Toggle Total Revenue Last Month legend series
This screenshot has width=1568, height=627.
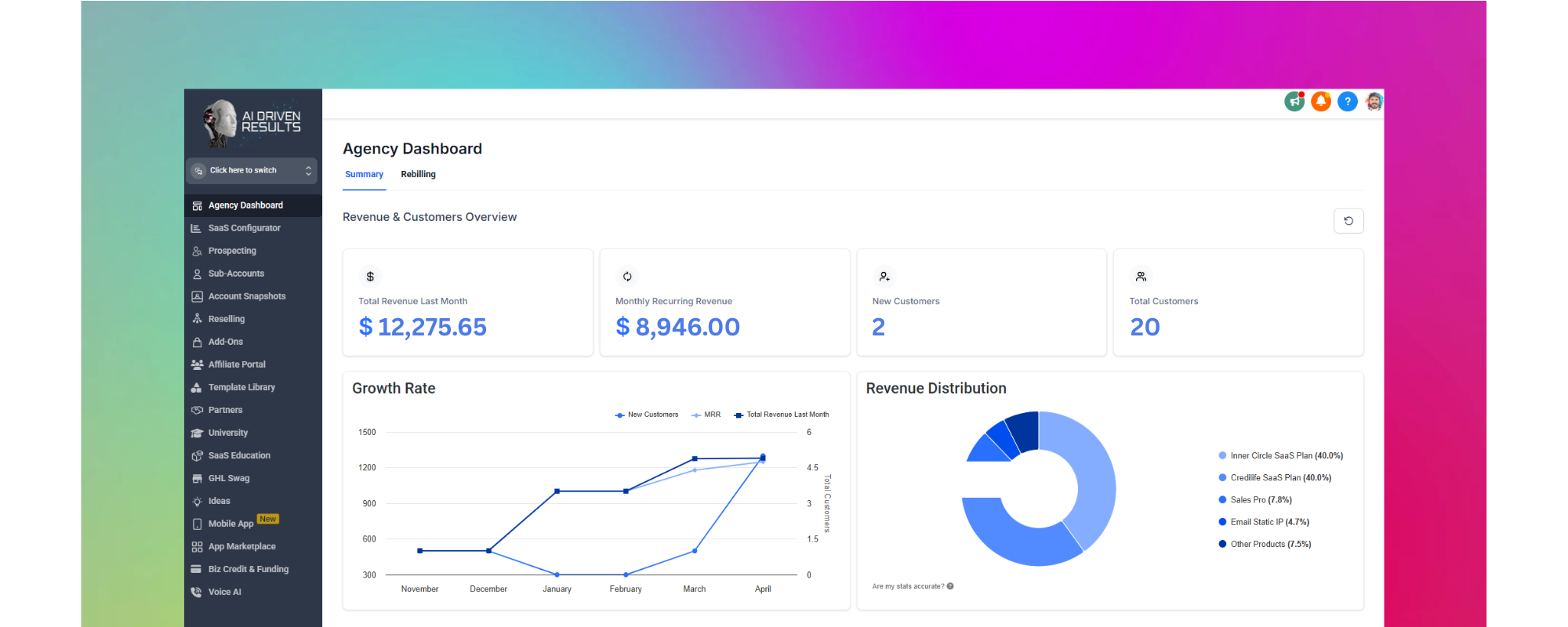(782, 415)
